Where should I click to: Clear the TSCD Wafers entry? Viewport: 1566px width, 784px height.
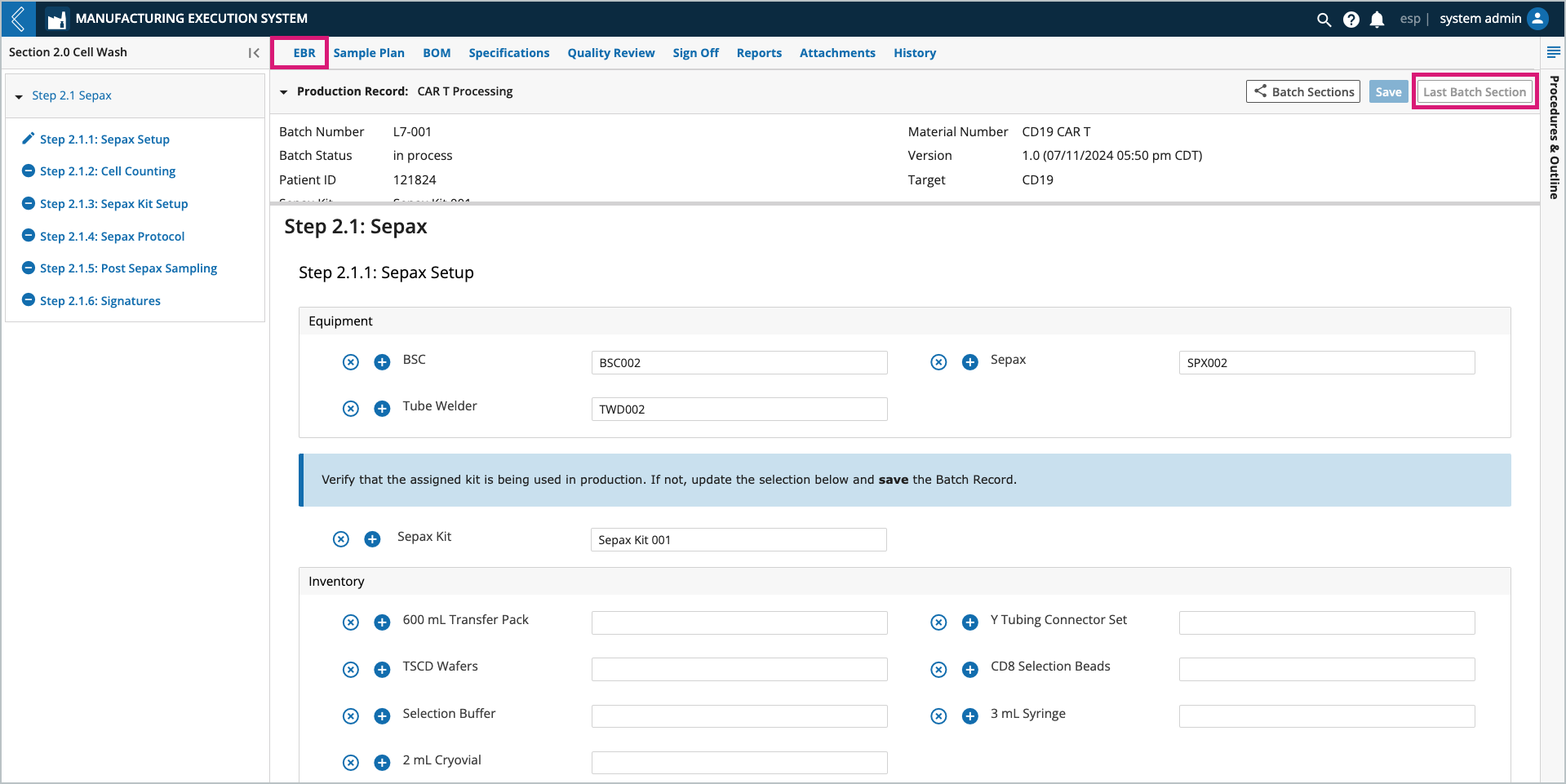pyautogui.click(x=351, y=670)
